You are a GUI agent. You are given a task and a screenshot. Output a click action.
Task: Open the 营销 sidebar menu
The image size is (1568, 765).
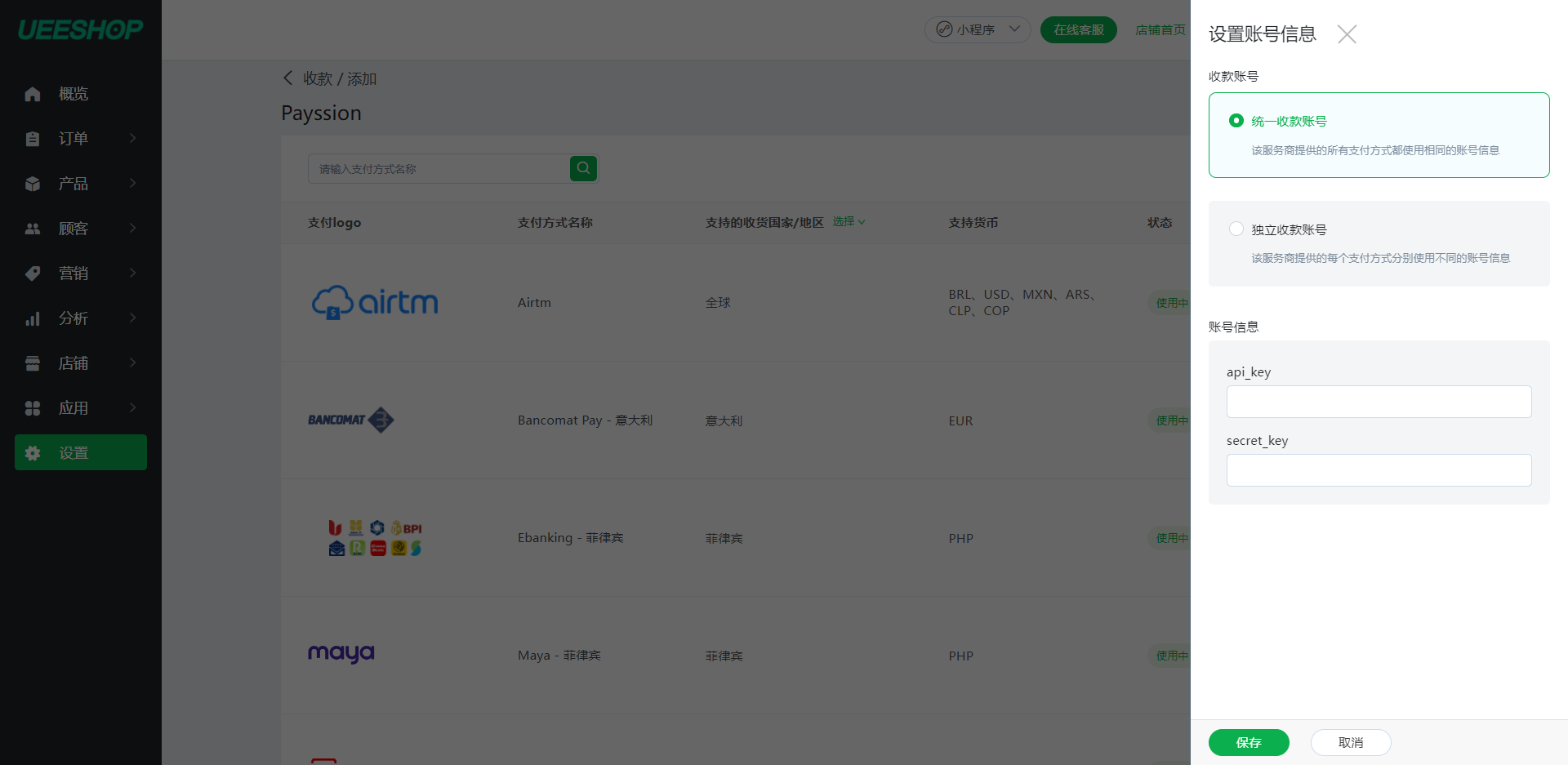[x=81, y=274]
